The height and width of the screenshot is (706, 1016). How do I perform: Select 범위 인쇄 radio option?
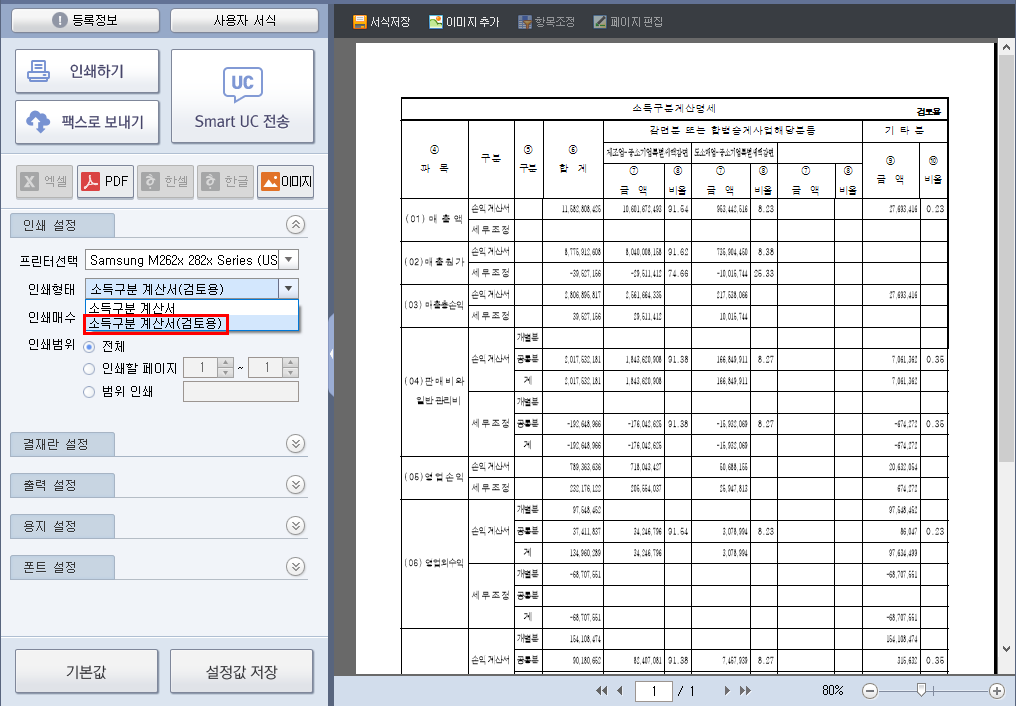pyautogui.click(x=89, y=392)
